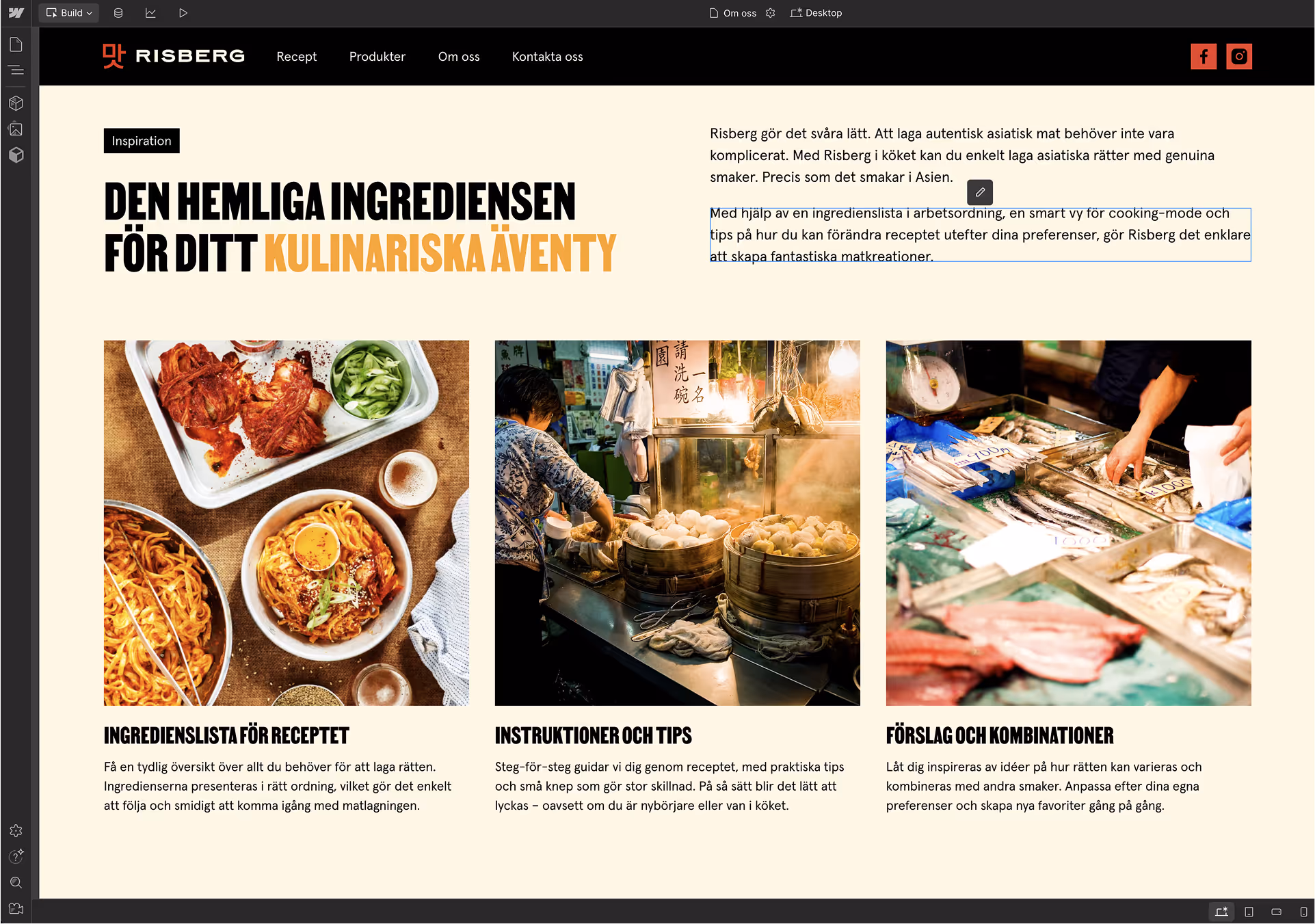
Task: Open the Produkter nav menu item
Action: pos(377,57)
